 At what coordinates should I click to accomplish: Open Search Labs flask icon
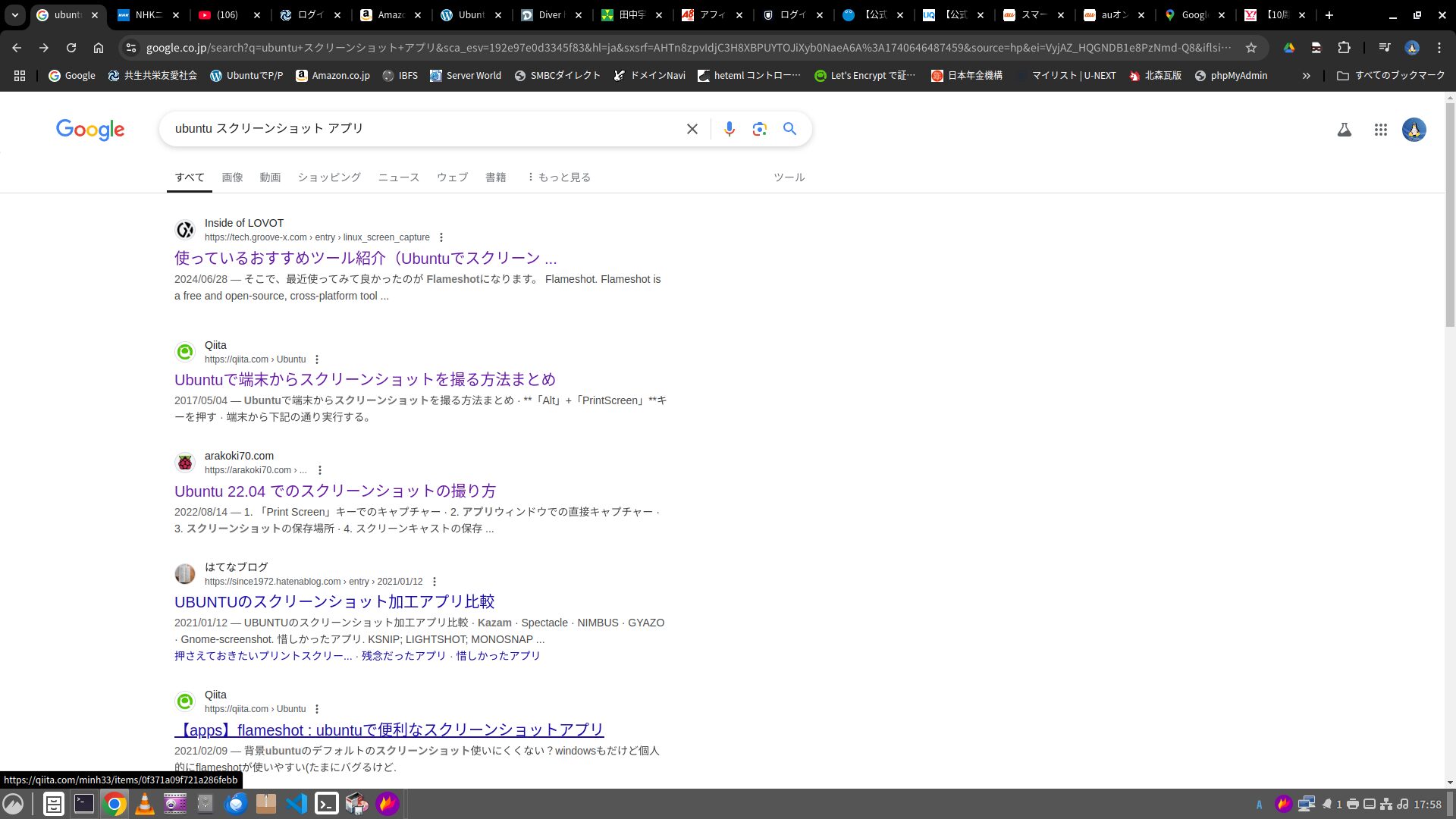point(1344,130)
